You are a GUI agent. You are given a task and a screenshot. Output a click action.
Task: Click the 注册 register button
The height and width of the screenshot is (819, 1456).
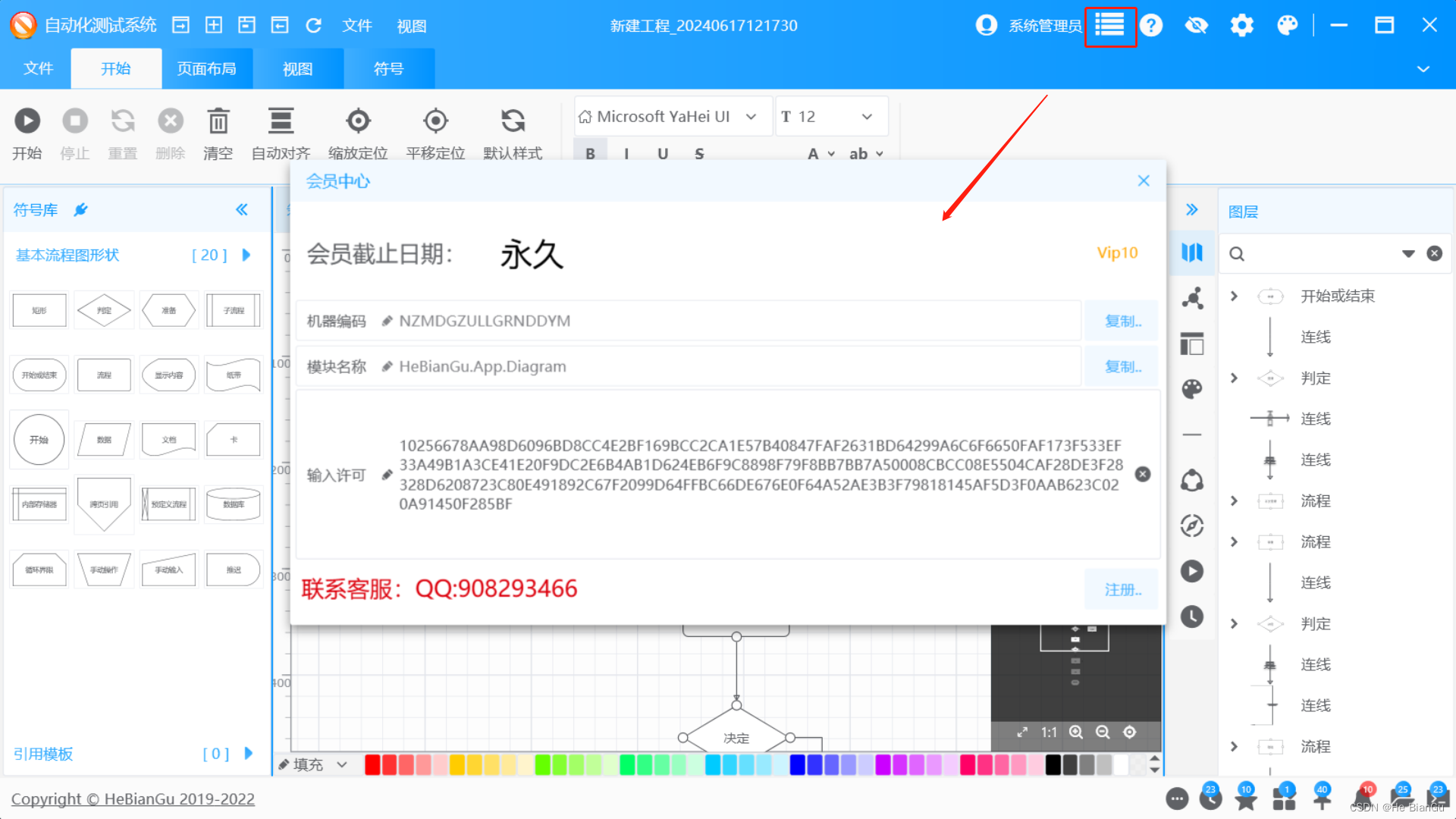[1122, 588]
